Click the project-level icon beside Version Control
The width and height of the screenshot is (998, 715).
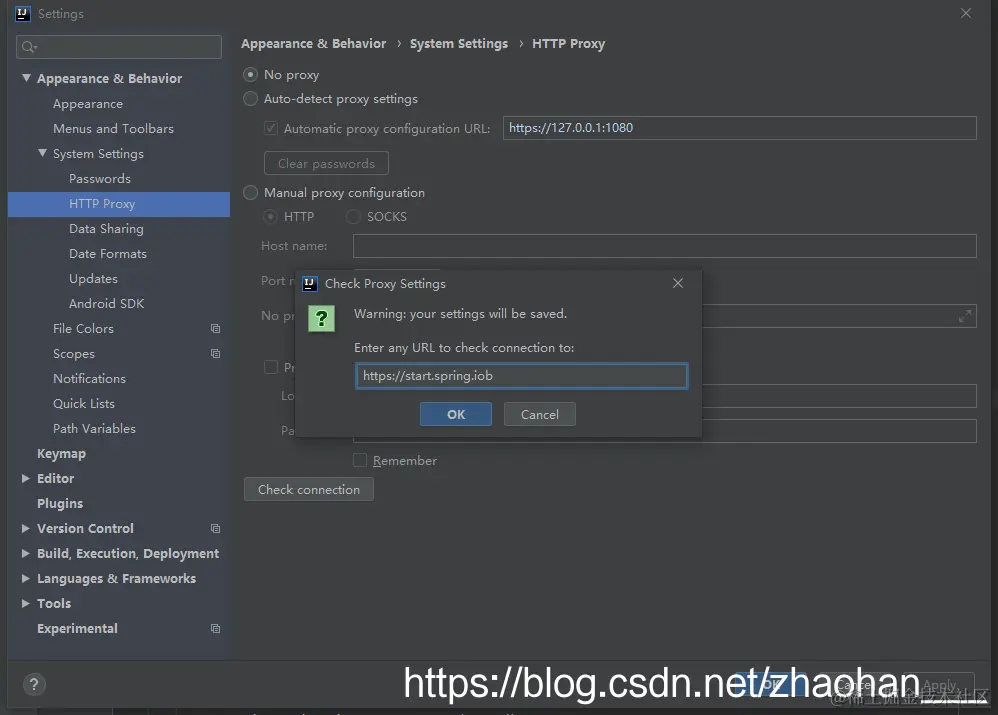point(215,528)
